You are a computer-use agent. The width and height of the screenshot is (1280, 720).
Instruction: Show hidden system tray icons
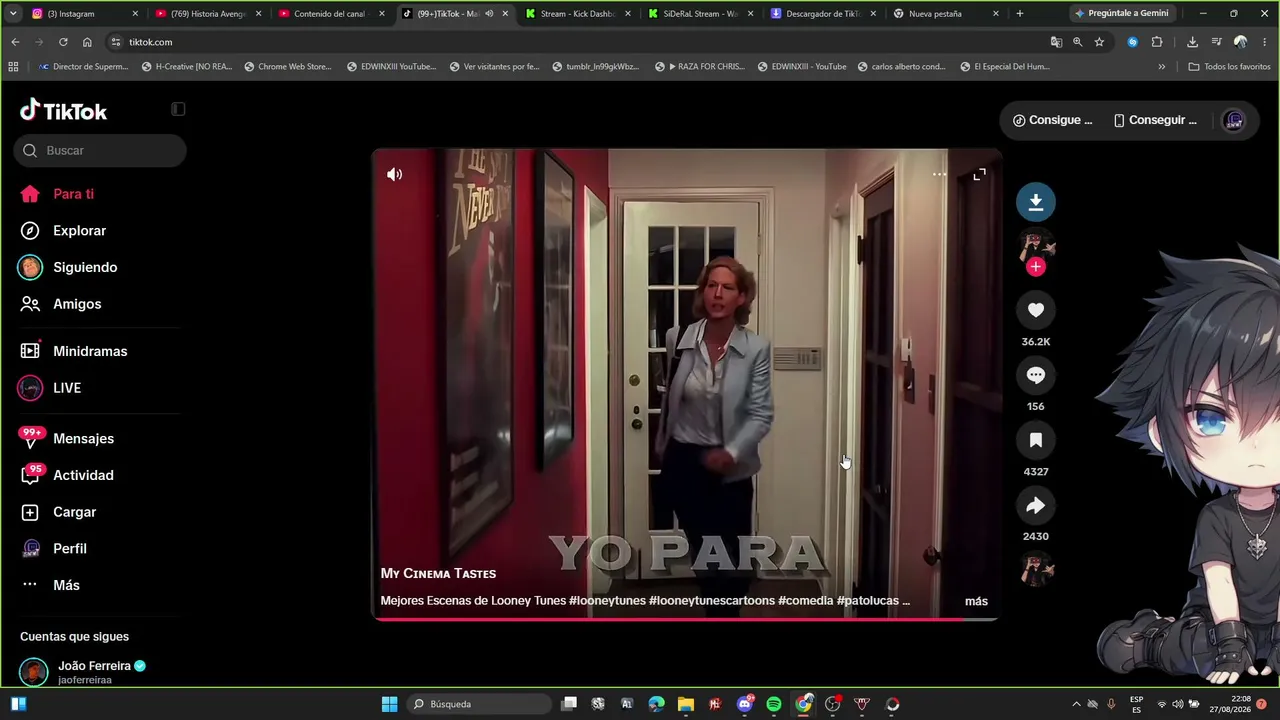[1076, 704]
